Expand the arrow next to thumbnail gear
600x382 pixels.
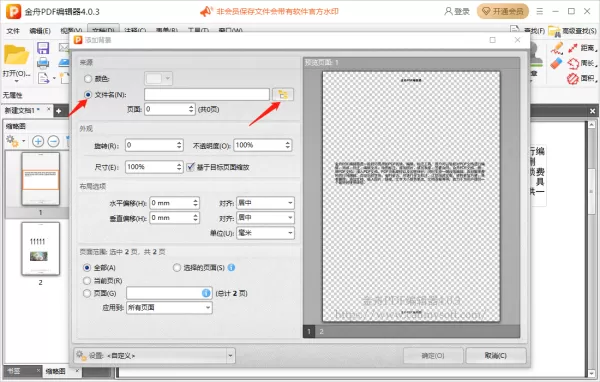(24, 141)
